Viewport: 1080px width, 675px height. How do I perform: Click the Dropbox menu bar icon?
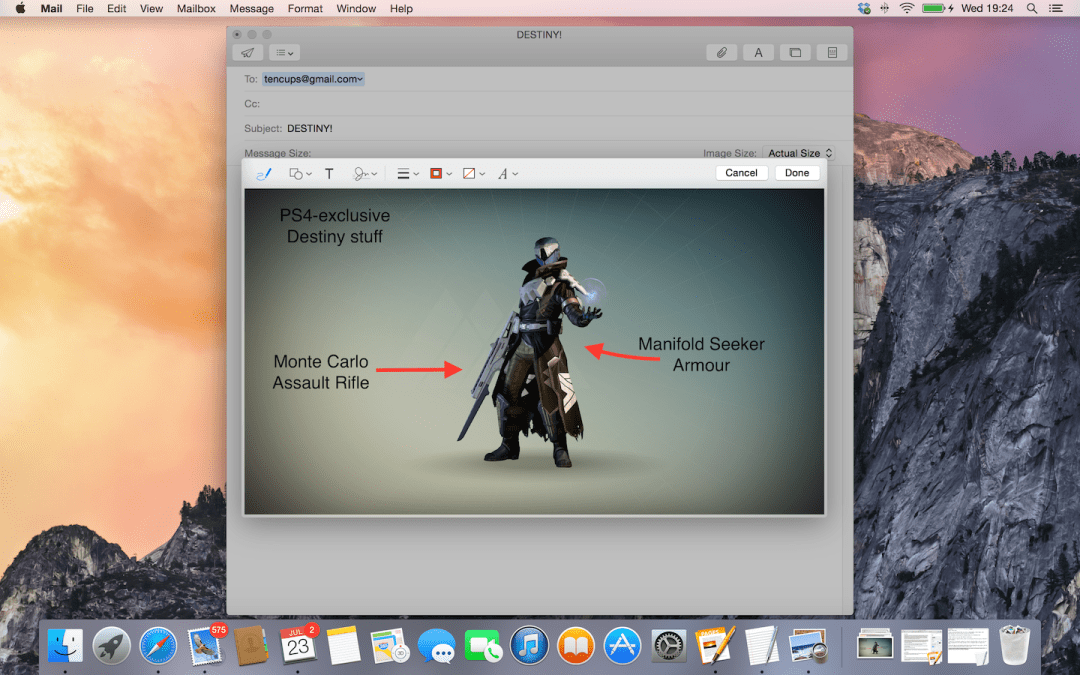click(x=864, y=8)
